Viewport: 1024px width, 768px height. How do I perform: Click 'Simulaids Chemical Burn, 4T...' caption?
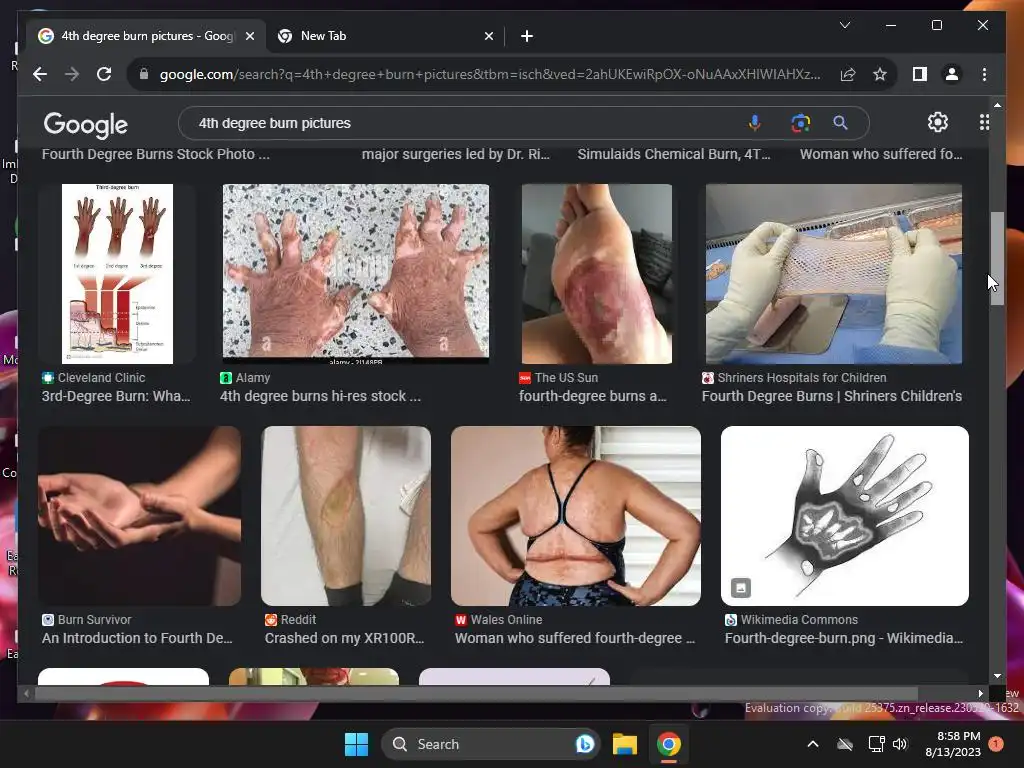[x=674, y=154]
